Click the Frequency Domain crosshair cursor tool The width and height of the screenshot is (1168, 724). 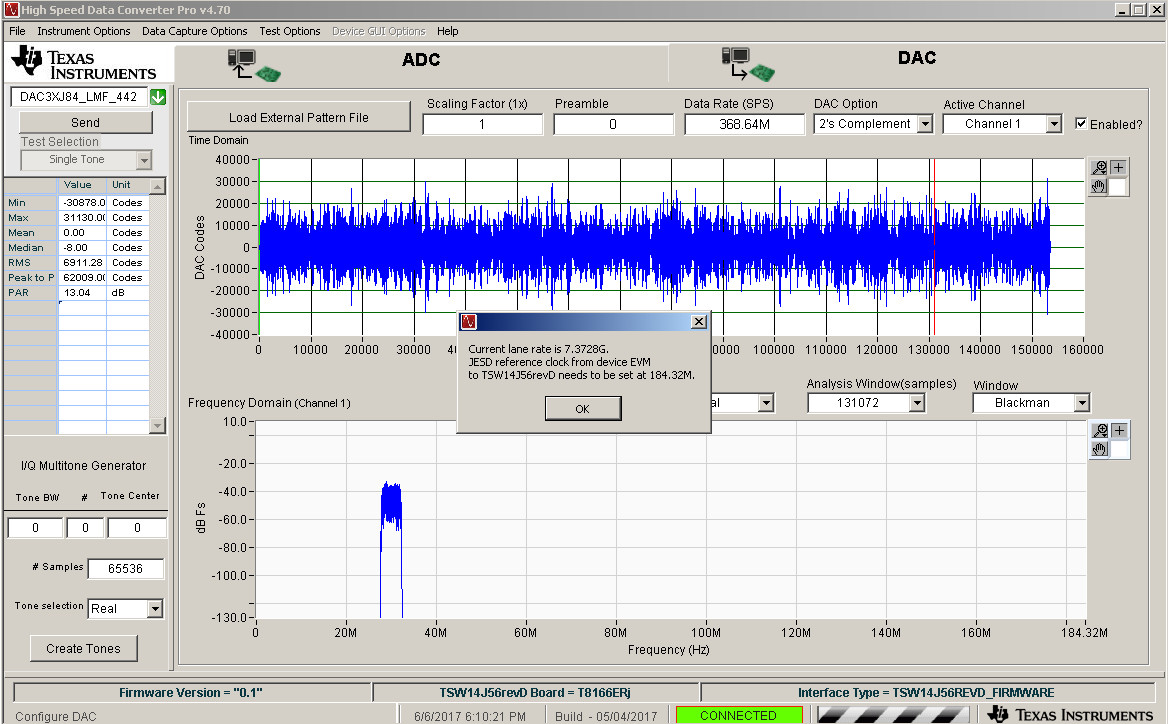tap(1119, 431)
